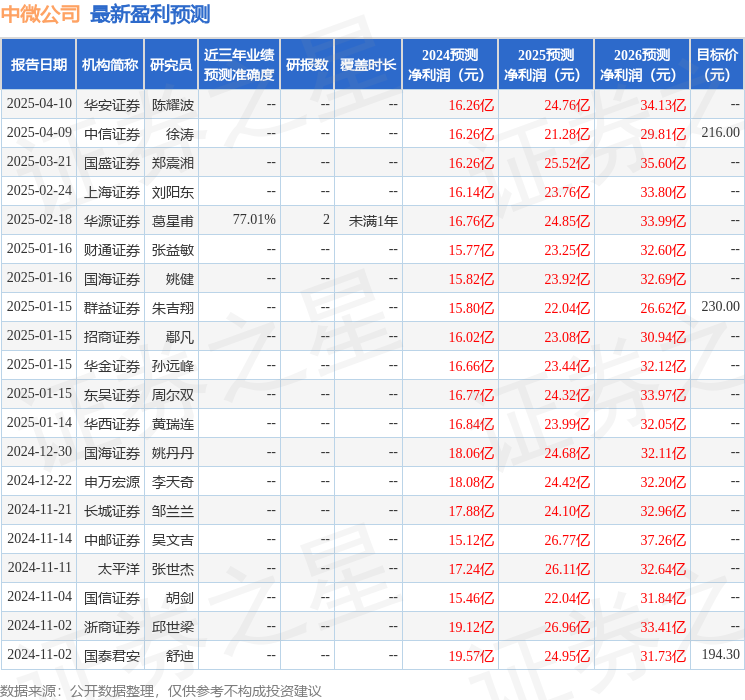Click the 19.57亿 forecast value
The height and width of the screenshot is (700, 745).
(x=471, y=656)
